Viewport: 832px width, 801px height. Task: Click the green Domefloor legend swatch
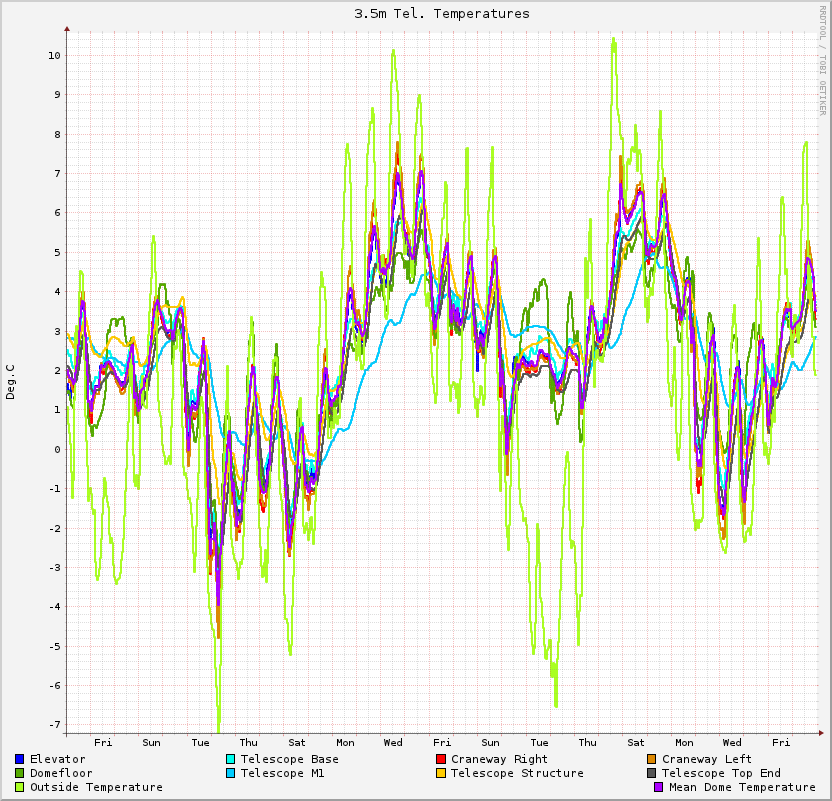tap(20, 773)
